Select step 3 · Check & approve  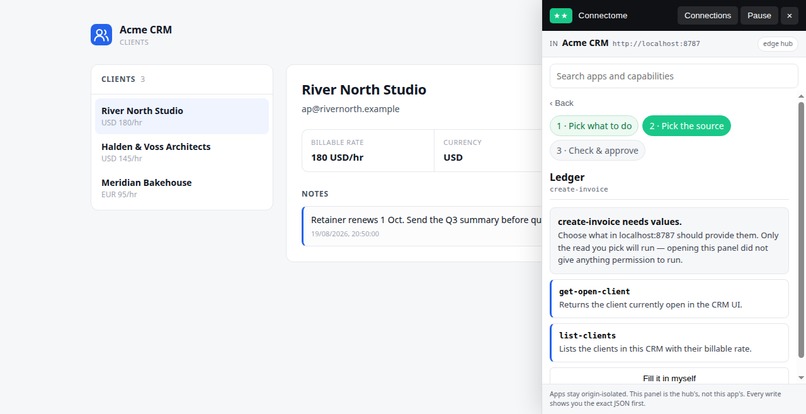pos(597,151)
